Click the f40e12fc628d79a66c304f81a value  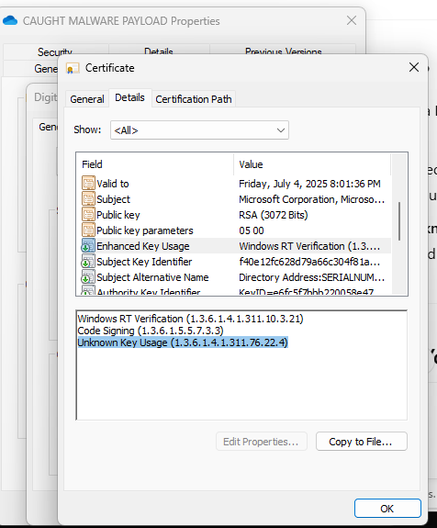(x=309, y=262)
